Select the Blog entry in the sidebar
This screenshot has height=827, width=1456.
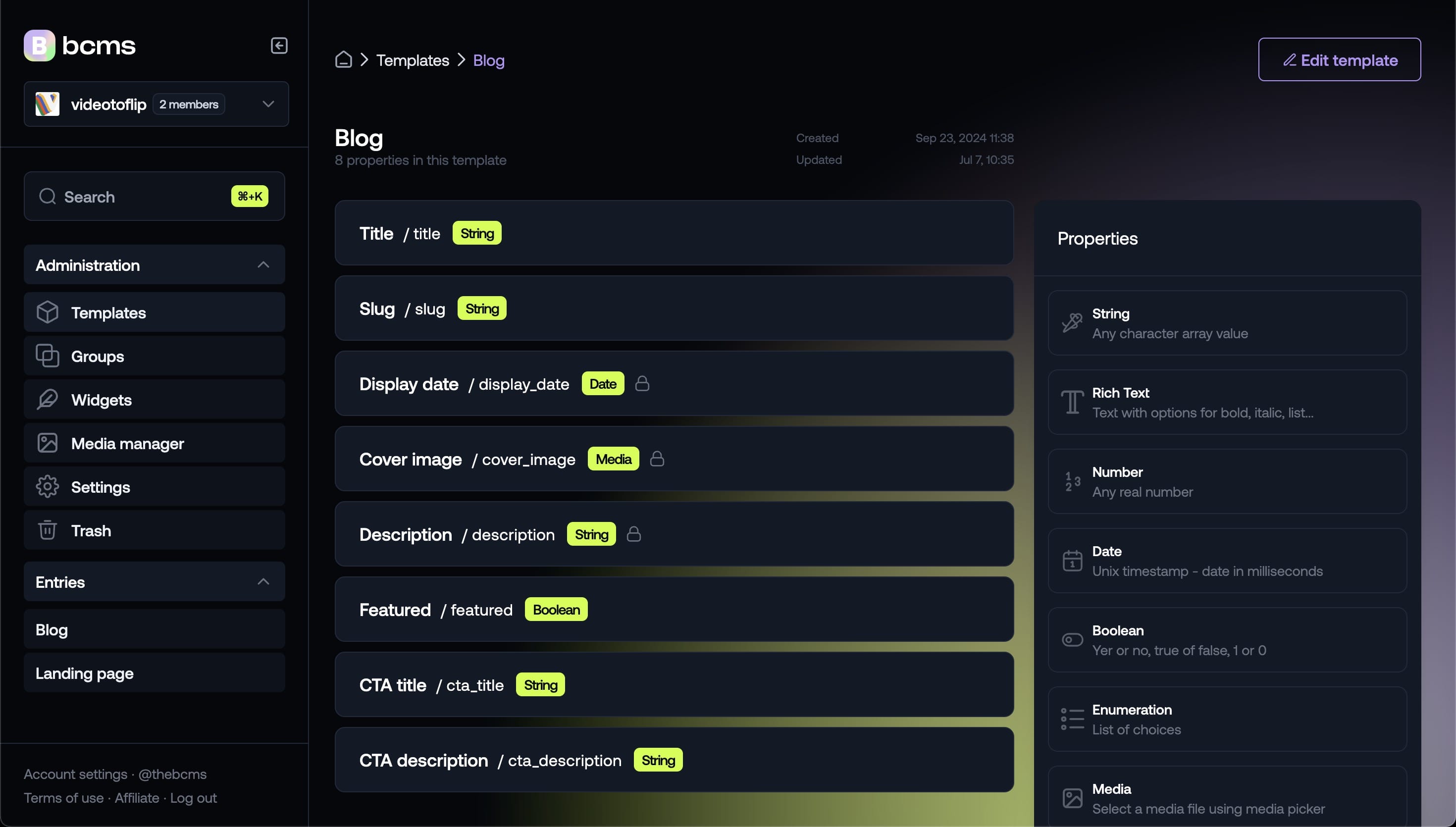[x=51, y=629]
